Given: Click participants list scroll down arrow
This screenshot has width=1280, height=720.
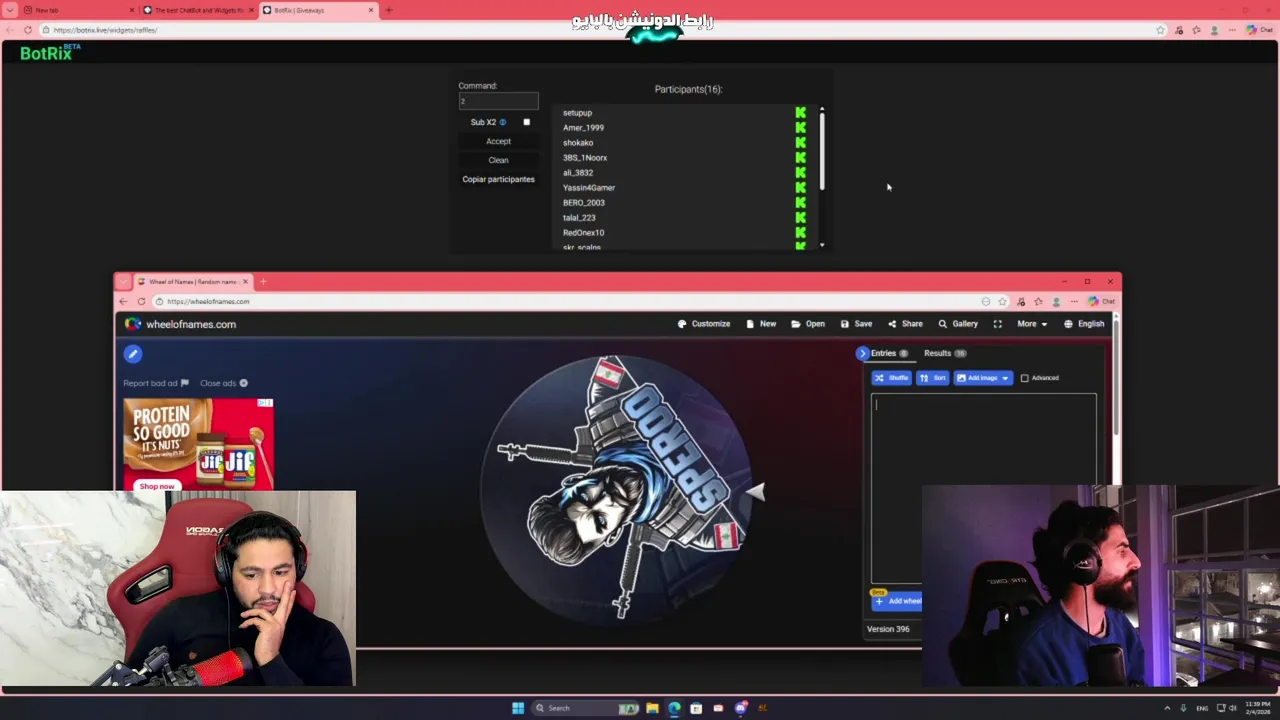Looking at the screenshot, I should pos(822,245).
